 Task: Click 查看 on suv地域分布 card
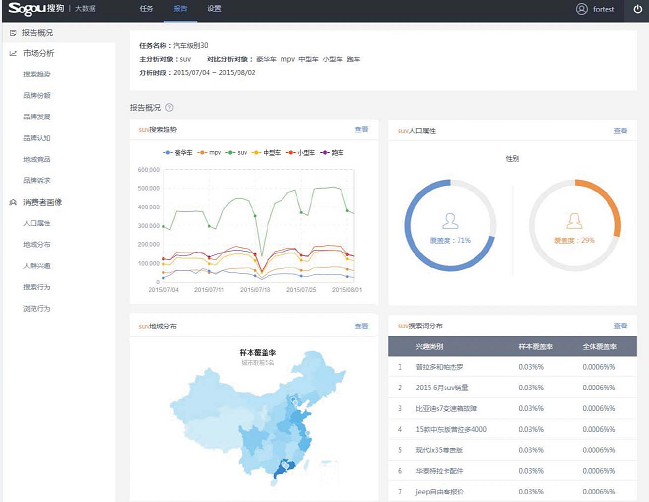click(x=361, y=326)
